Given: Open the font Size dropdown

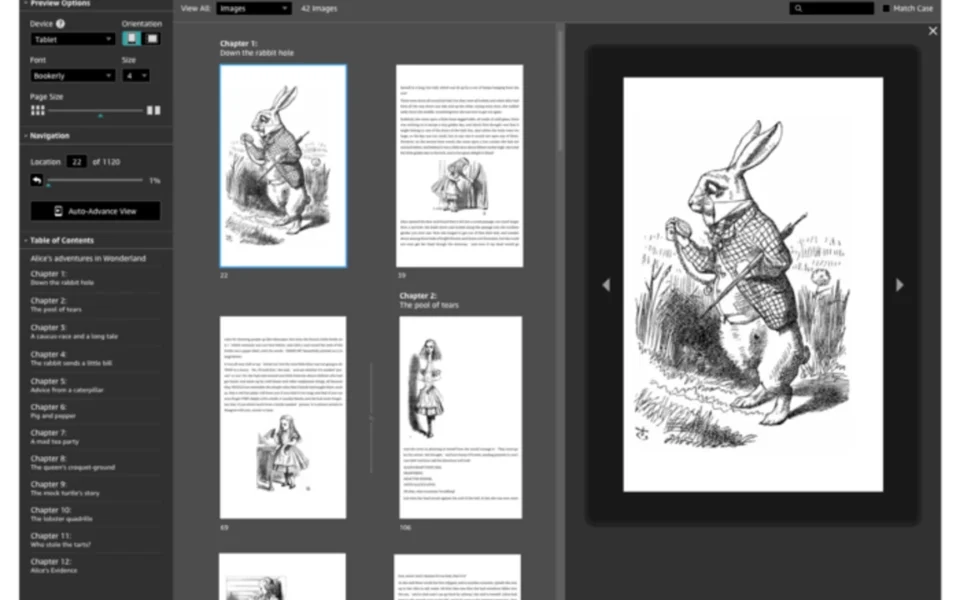Looking at the screenshot, I should [136, 76].
